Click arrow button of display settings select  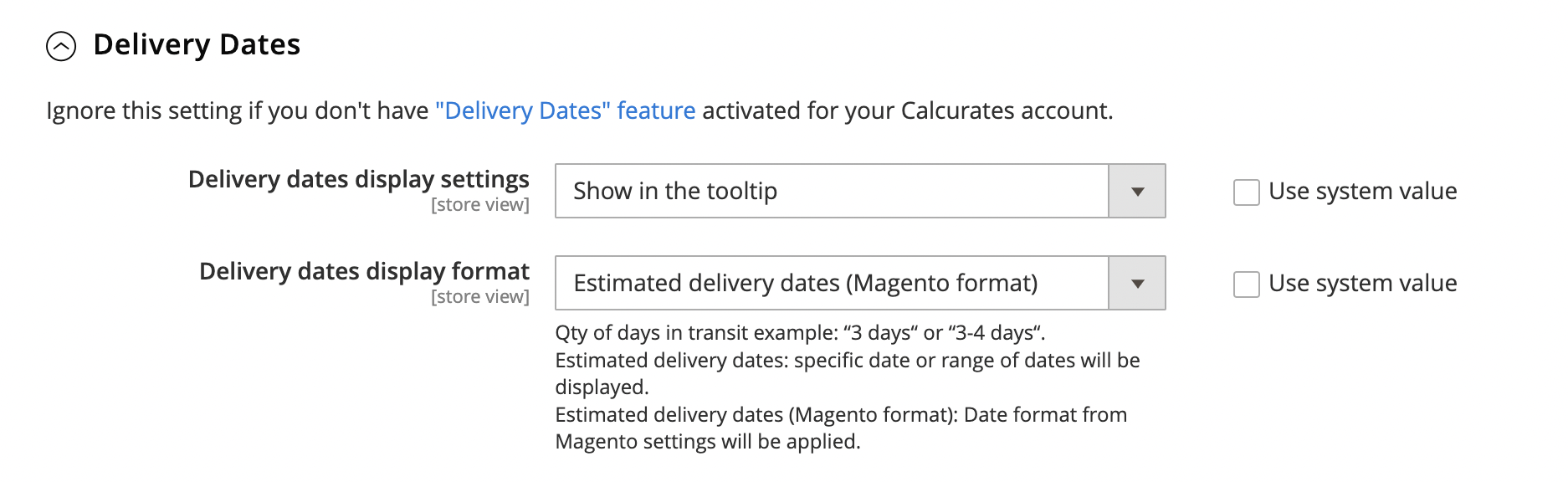pos(1137,191)
